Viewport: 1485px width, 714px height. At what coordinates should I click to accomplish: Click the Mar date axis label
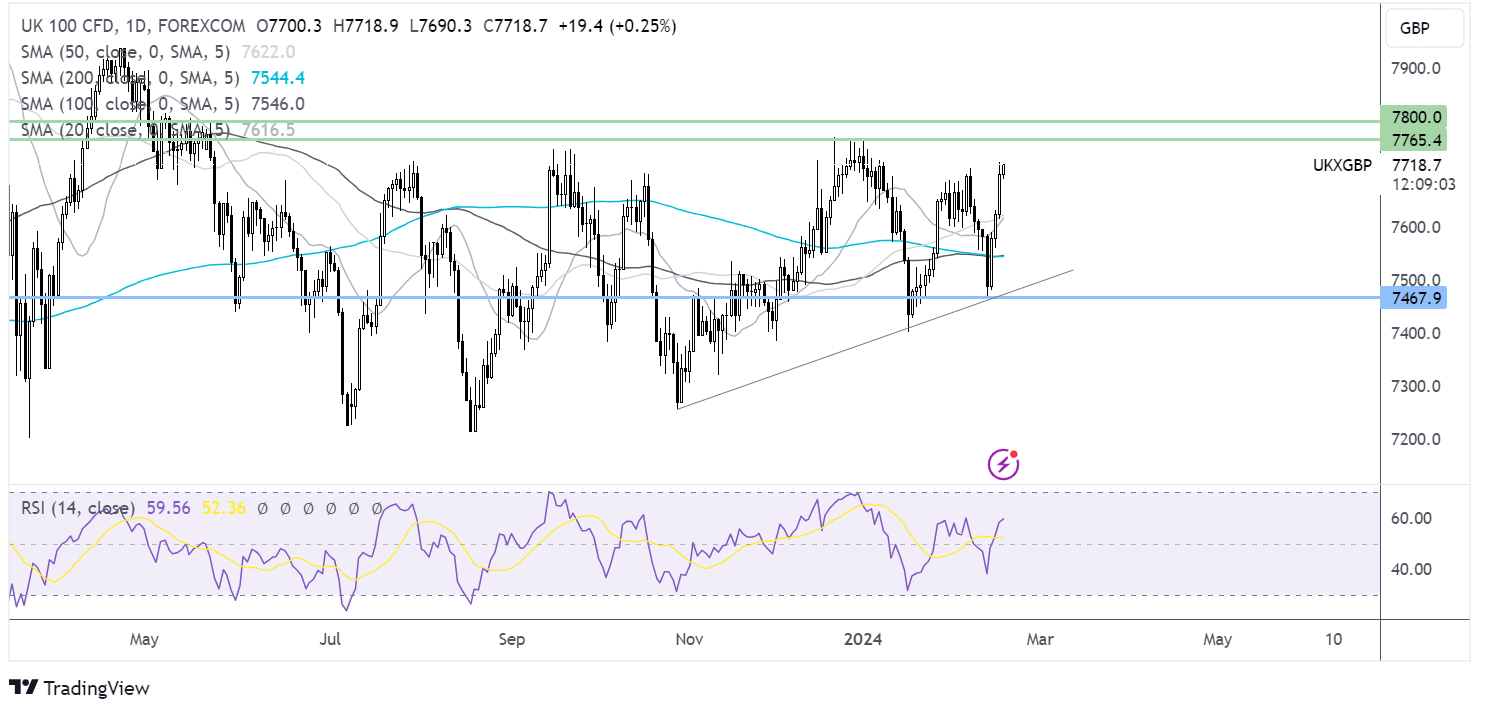(1040, 638)
